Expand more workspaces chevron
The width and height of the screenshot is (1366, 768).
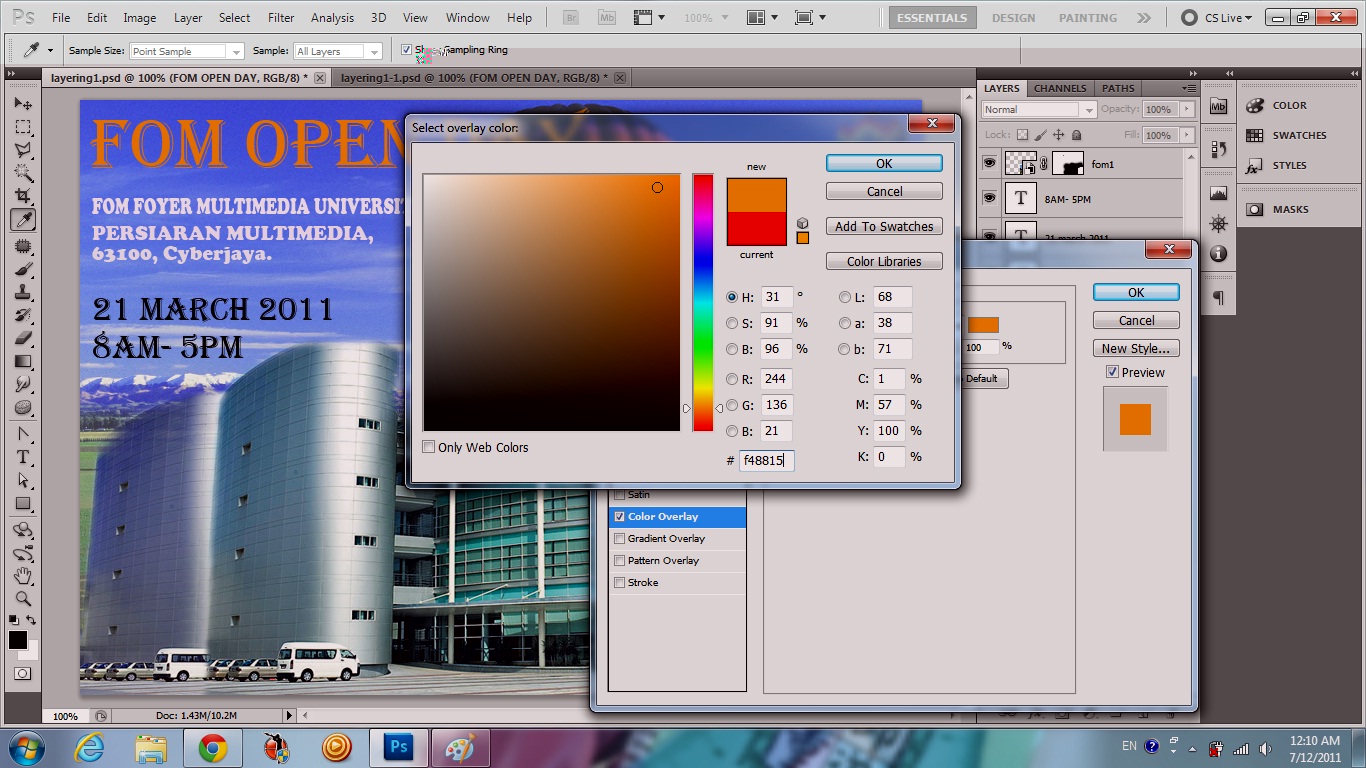(1144, 18)
